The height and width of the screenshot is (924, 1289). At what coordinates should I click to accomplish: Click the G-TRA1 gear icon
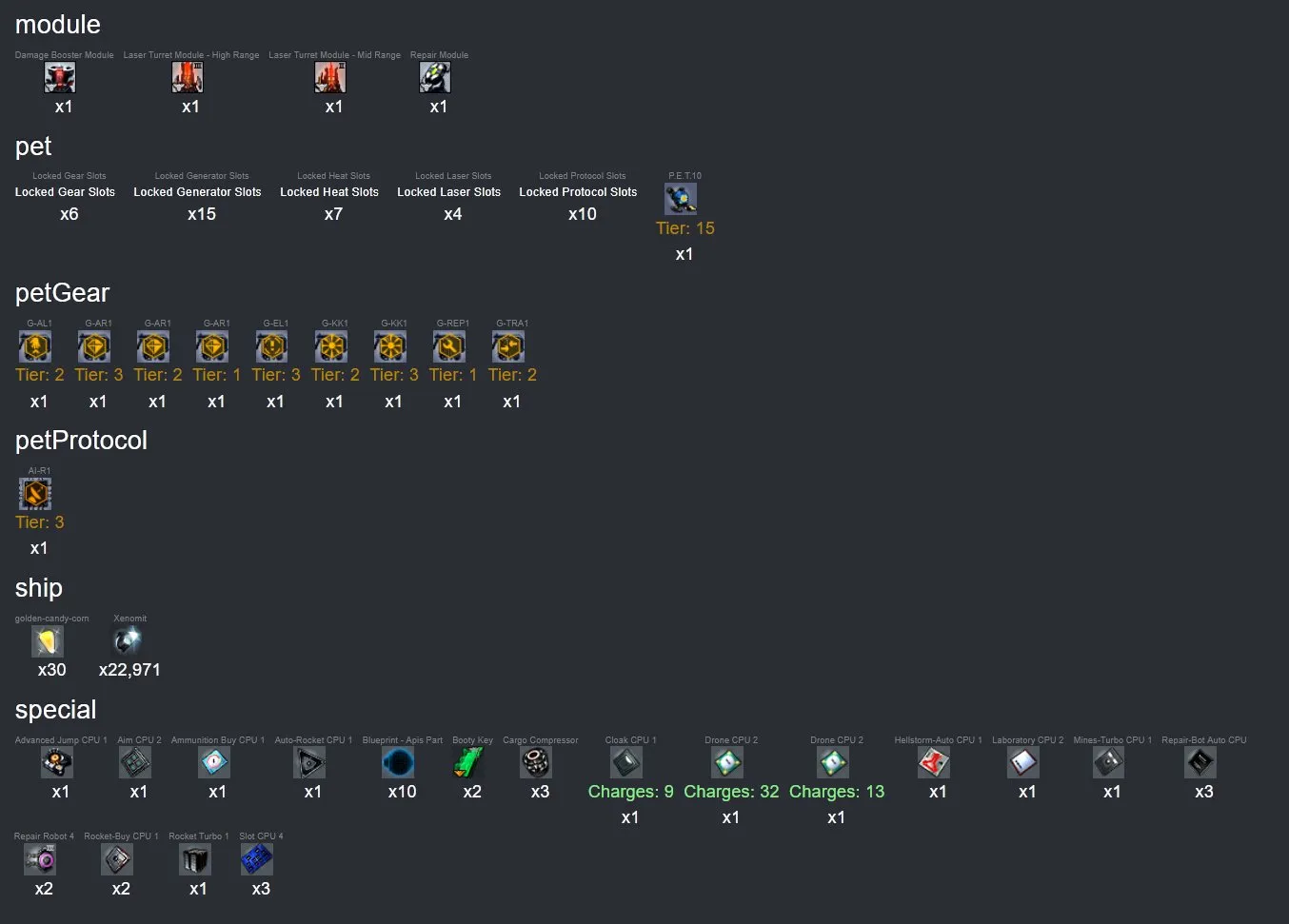(x=508, y=346)
